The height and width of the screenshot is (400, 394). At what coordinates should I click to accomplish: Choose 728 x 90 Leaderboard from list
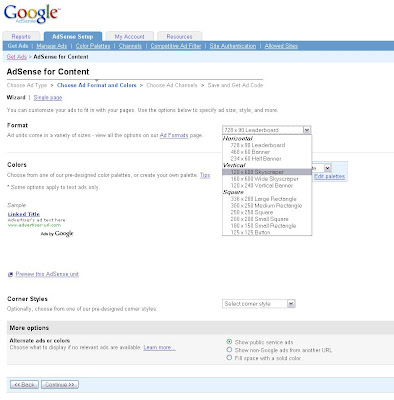pos(258,145)
